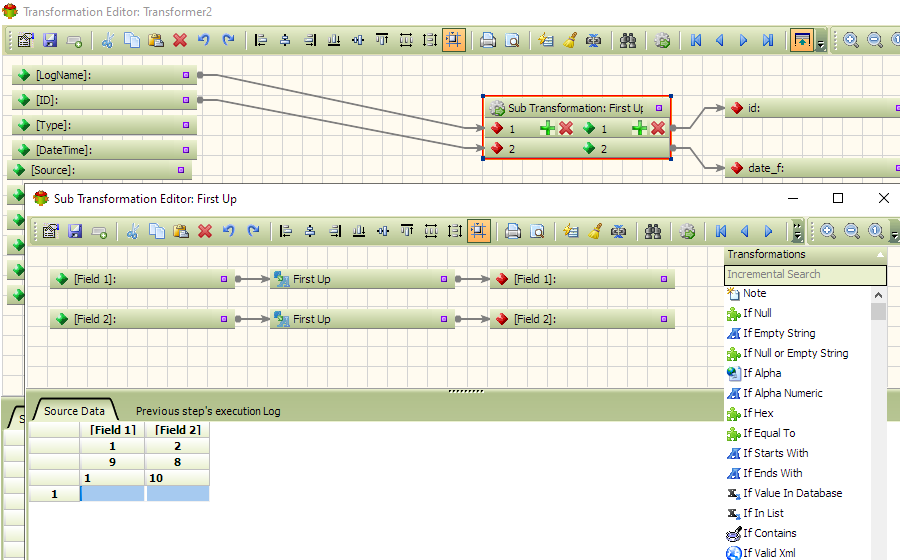Toggle the highlighted panel button in Transformer2 toolbar
Screen dimensions: 900x560
tap(802, 40)
